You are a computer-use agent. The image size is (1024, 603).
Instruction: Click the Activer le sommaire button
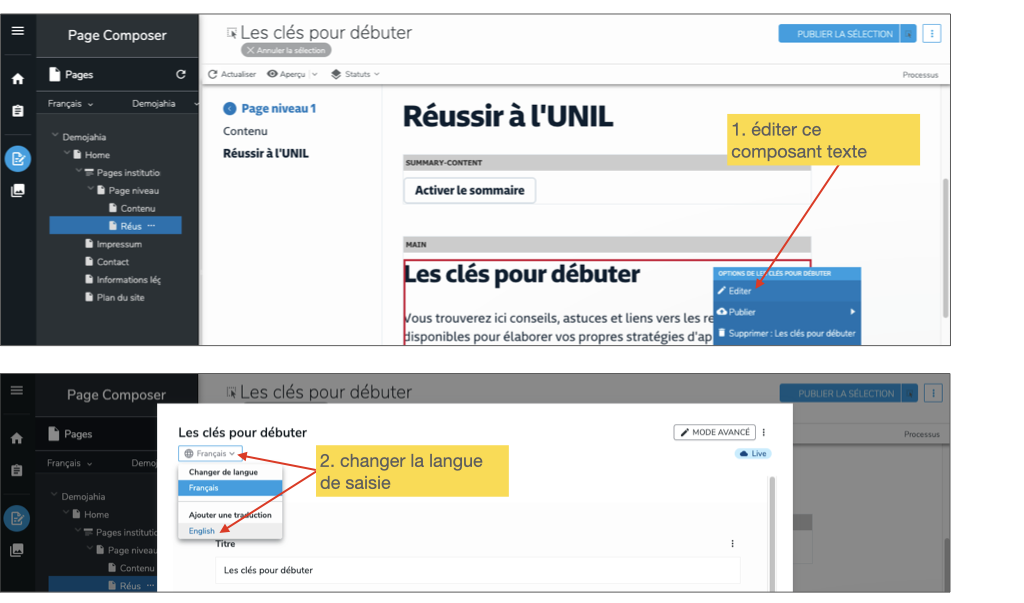pos(469,190)
